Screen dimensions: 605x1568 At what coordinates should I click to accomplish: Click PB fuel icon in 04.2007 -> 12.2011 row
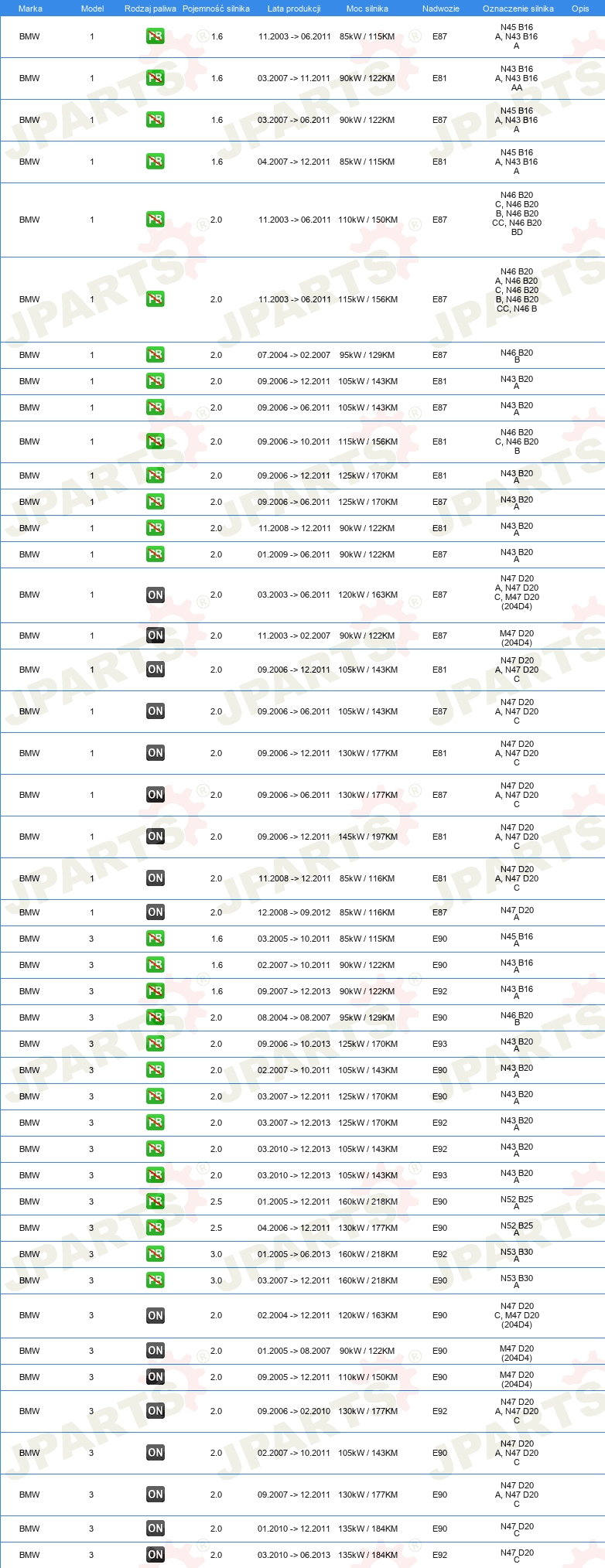pos(156,162)
